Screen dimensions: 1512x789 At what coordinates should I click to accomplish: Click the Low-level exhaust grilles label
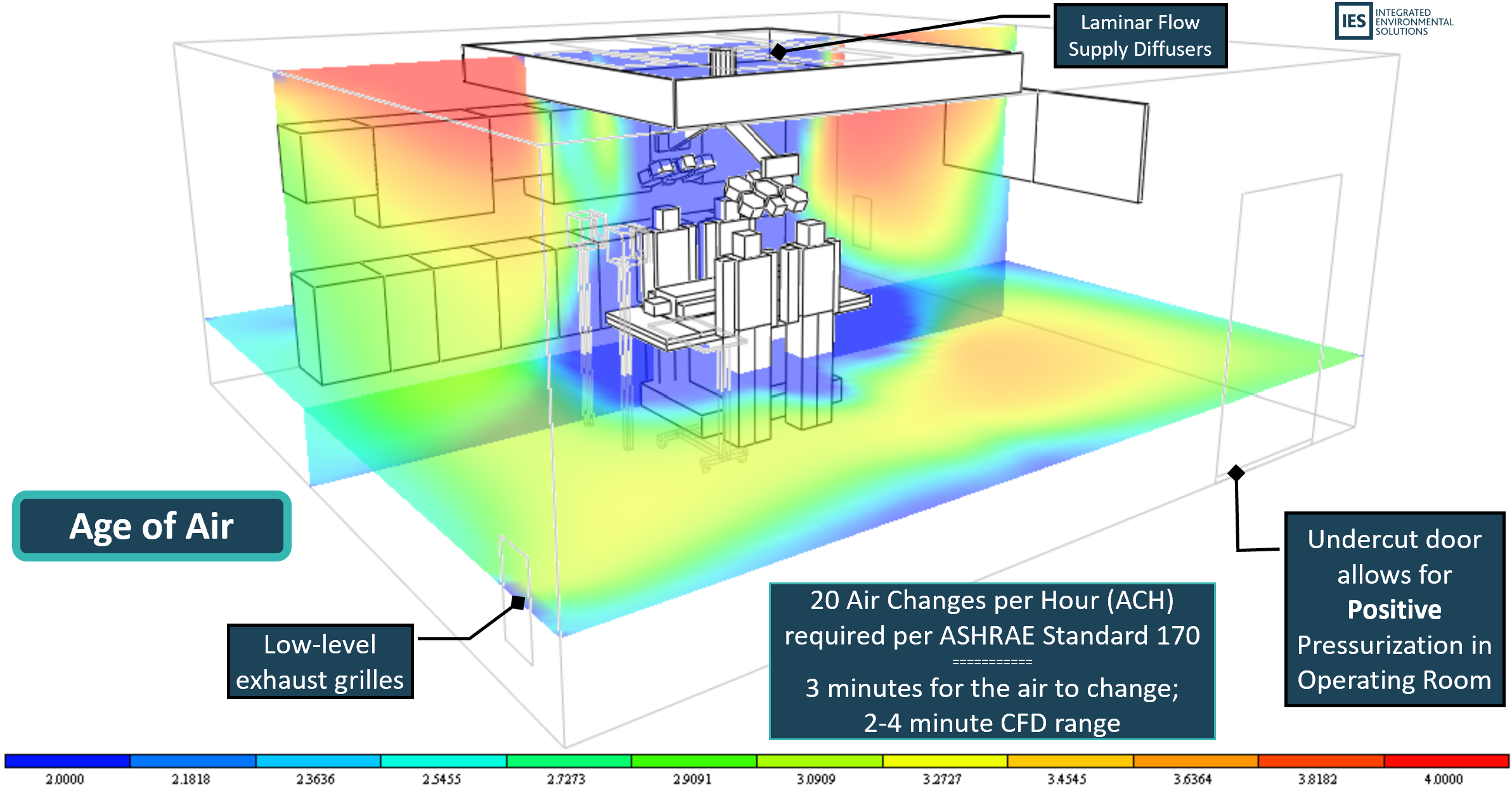click(x=320, y=662)
